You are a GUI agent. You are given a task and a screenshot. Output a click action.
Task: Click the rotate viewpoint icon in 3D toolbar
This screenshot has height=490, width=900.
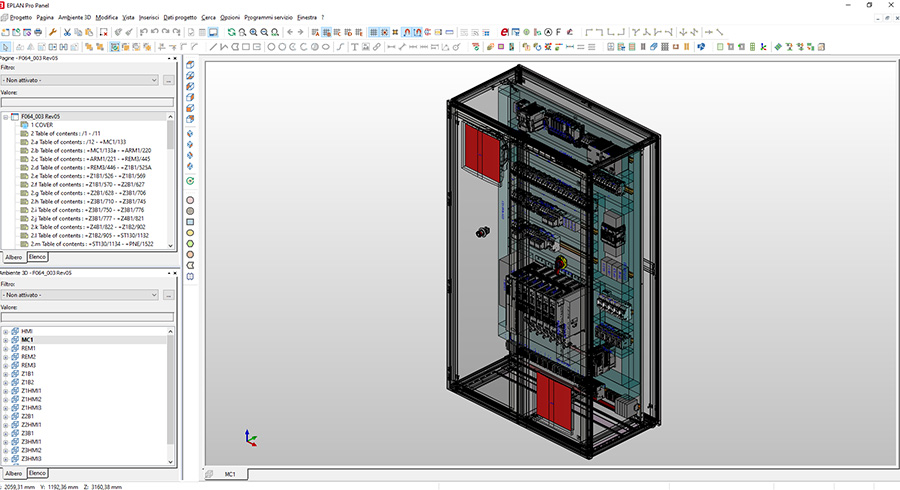pyautogui.click(x=190, y=181)
